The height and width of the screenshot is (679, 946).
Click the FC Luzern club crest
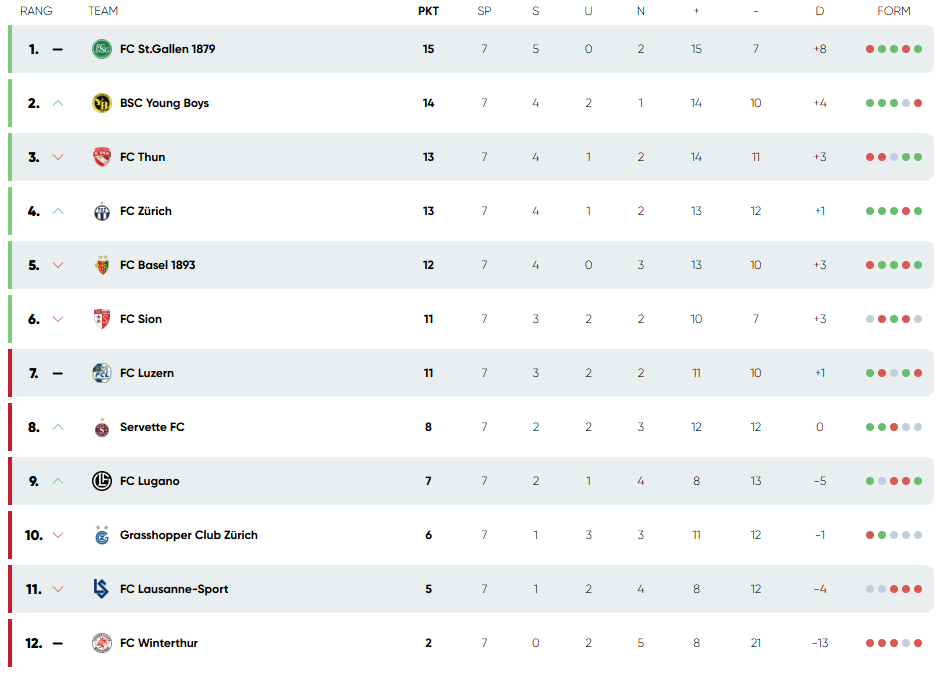[101, 373]
